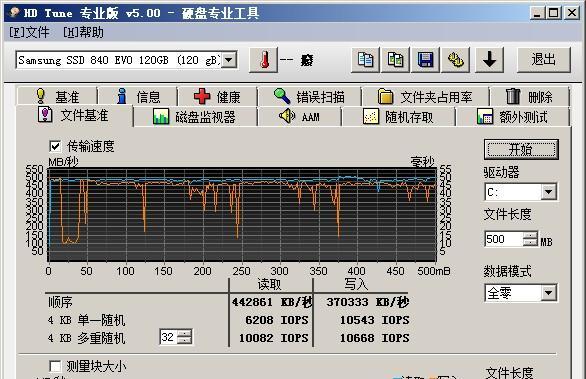Screen dimensions: 586x379
Task: Open options via the wrench gear icon
Action: pos(456,60)
